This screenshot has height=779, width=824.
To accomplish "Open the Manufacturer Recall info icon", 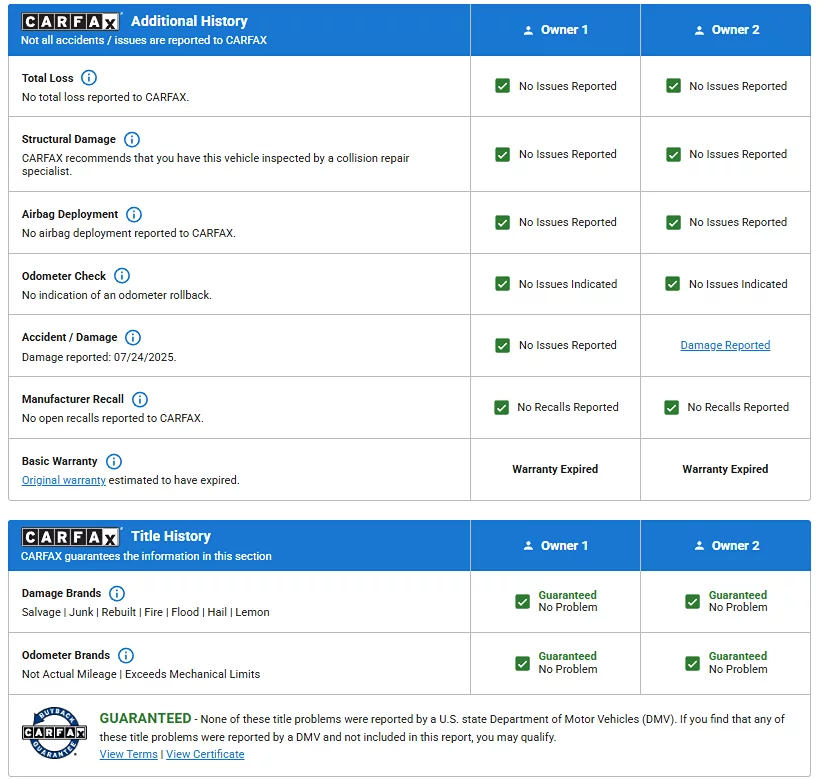I will (x=140, y=400).
